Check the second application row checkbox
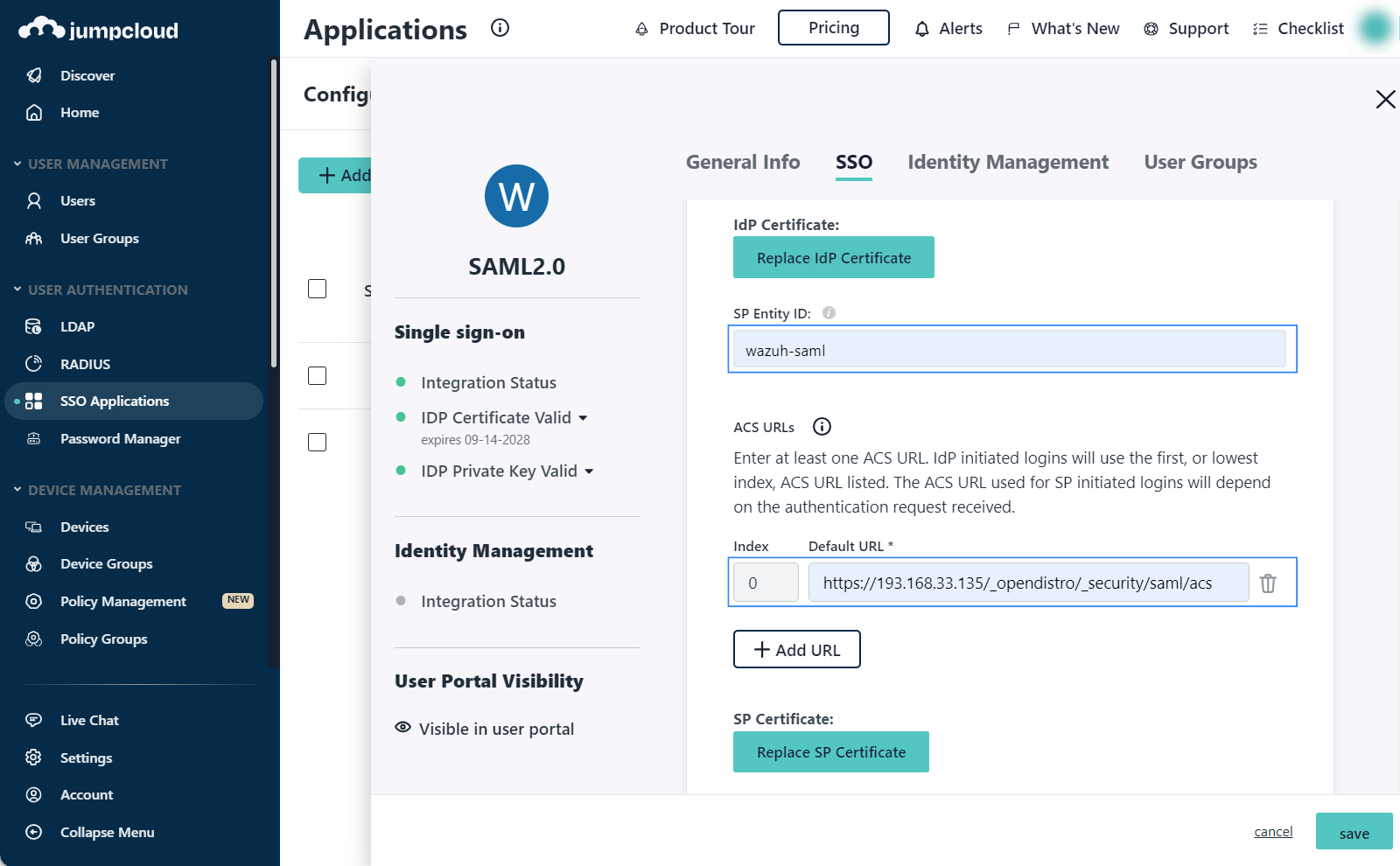Screen dimensions: 1400x866 tap(318, 375)
